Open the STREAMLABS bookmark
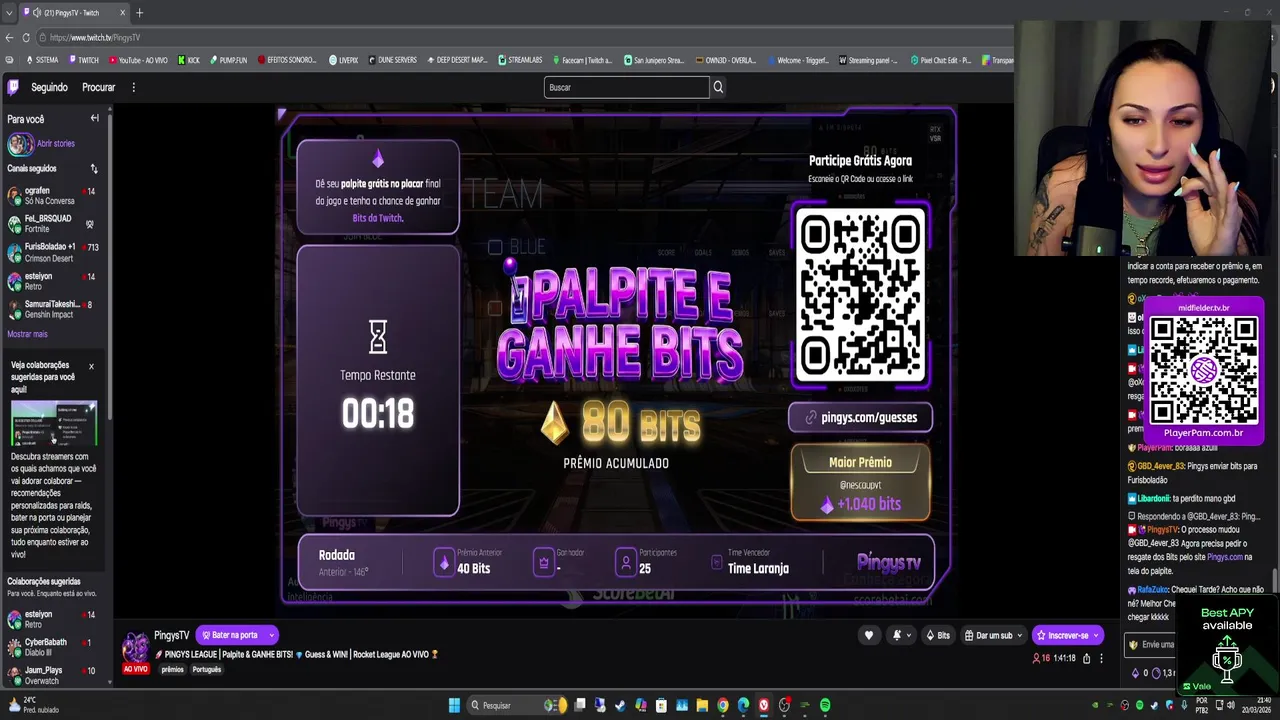Viewport: 1280px width, 720px height. (x=520, y=60)
